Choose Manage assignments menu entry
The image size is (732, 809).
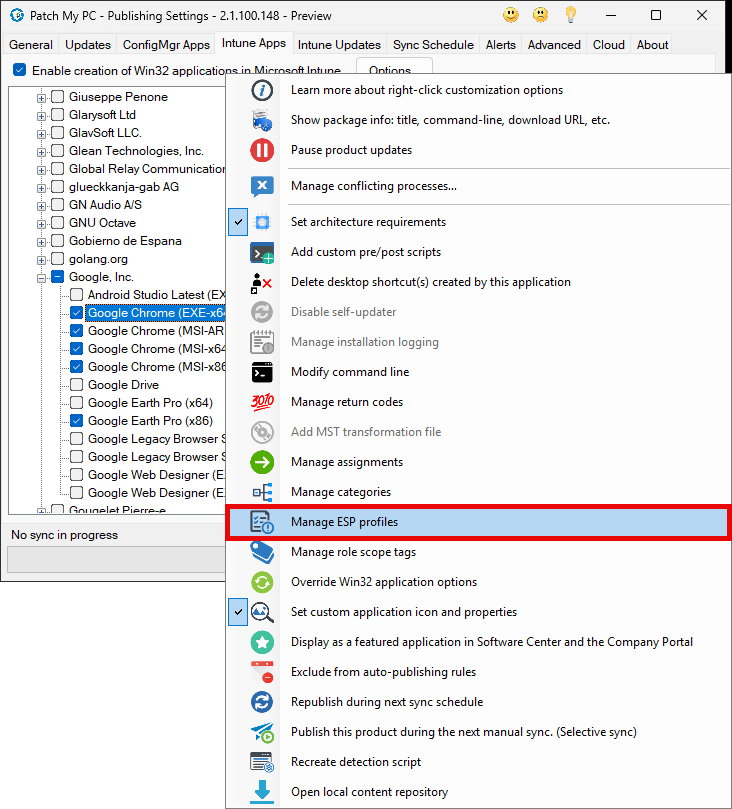479,462
